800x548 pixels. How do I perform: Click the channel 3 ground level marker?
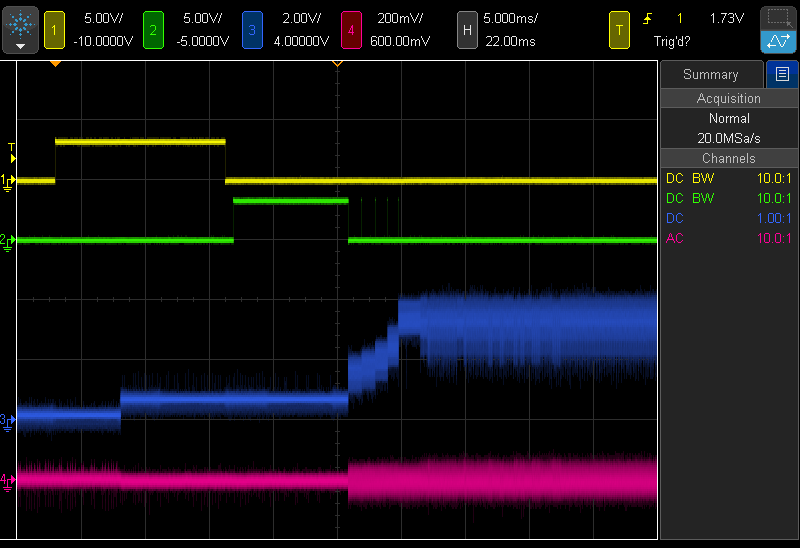[8, 420]
